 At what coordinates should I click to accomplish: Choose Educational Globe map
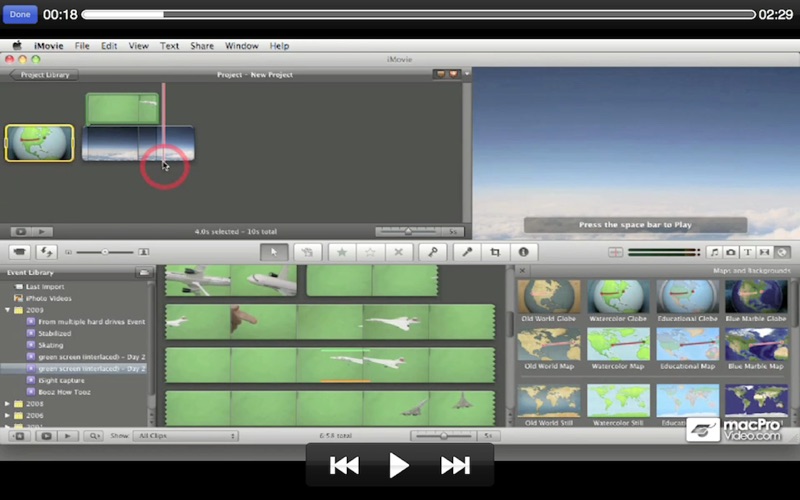(x=687, y=296)
